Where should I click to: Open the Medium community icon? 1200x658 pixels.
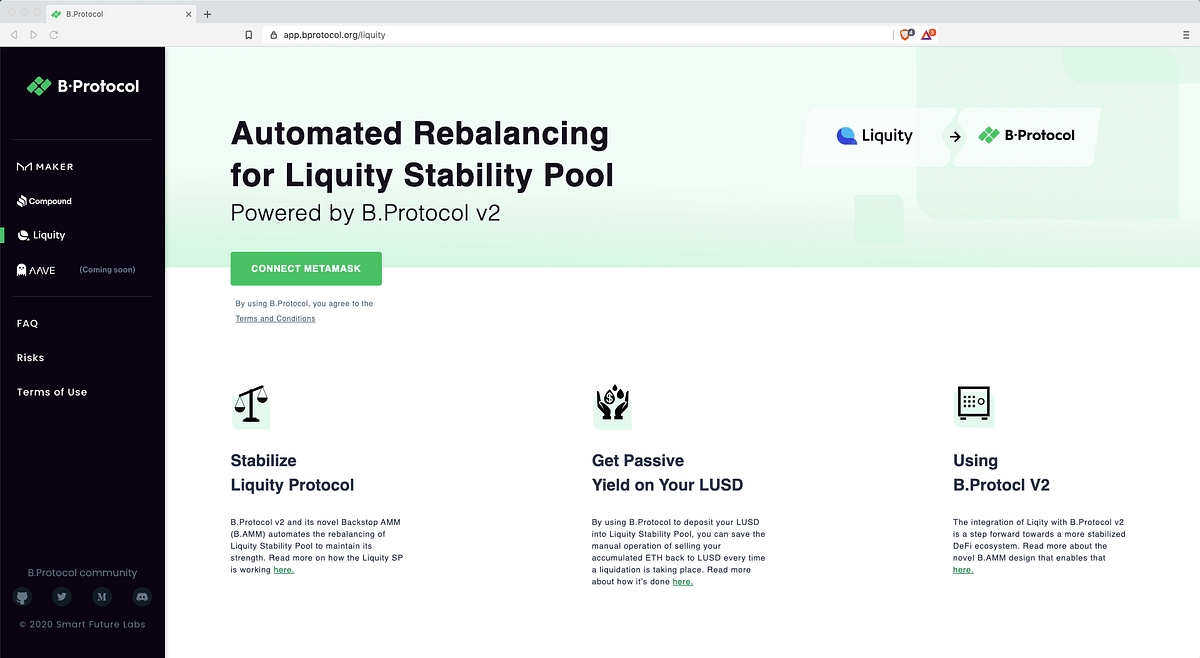point(102,597)
